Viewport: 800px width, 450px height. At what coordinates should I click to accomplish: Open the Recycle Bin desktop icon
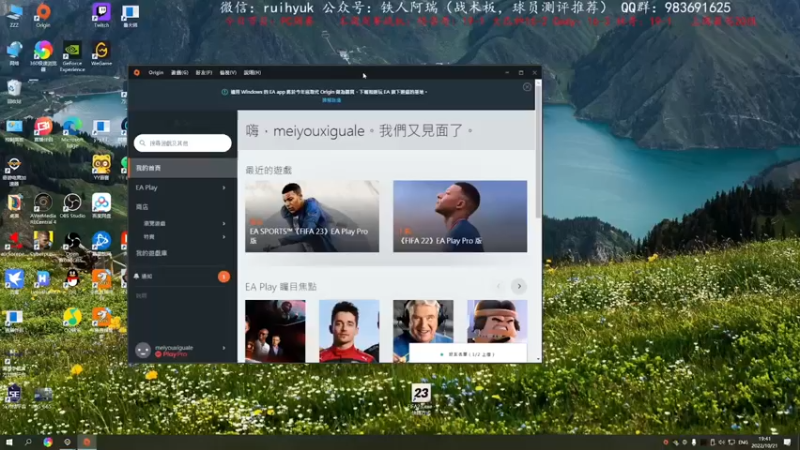click(x=14, y=92)
